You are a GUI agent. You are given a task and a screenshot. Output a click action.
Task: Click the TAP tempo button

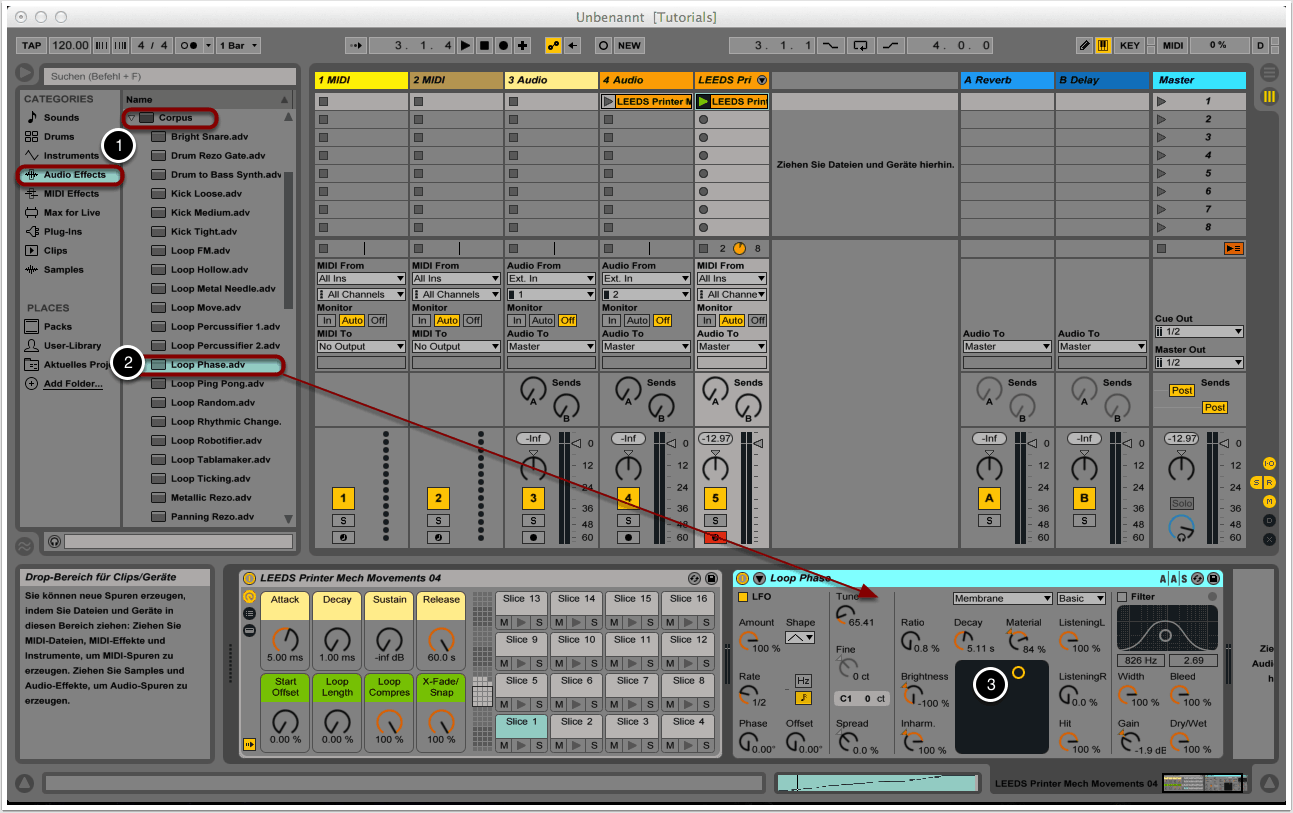[x=32, y=45]
